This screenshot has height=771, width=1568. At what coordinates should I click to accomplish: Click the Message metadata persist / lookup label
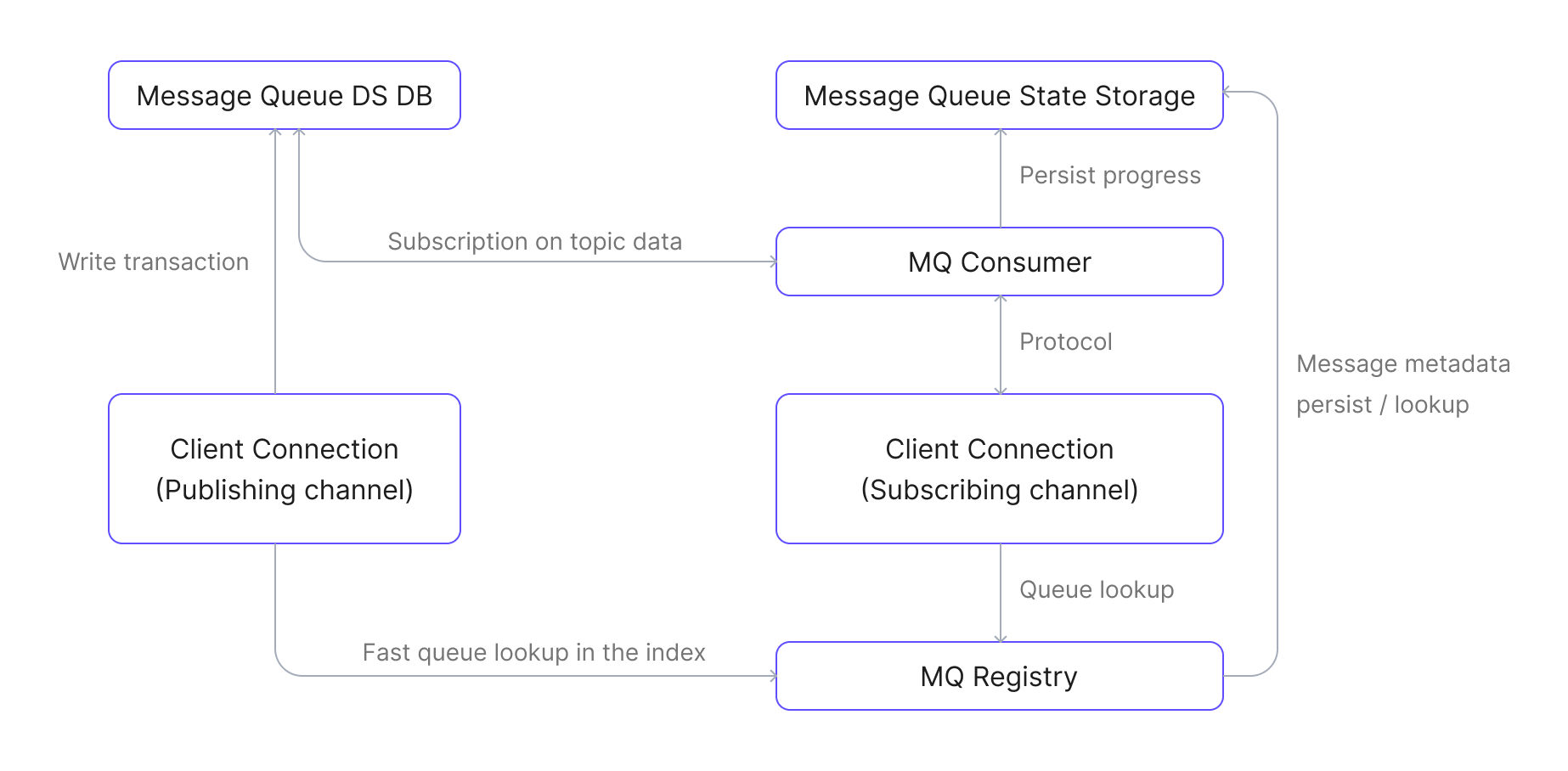(x=1402, y=384)
